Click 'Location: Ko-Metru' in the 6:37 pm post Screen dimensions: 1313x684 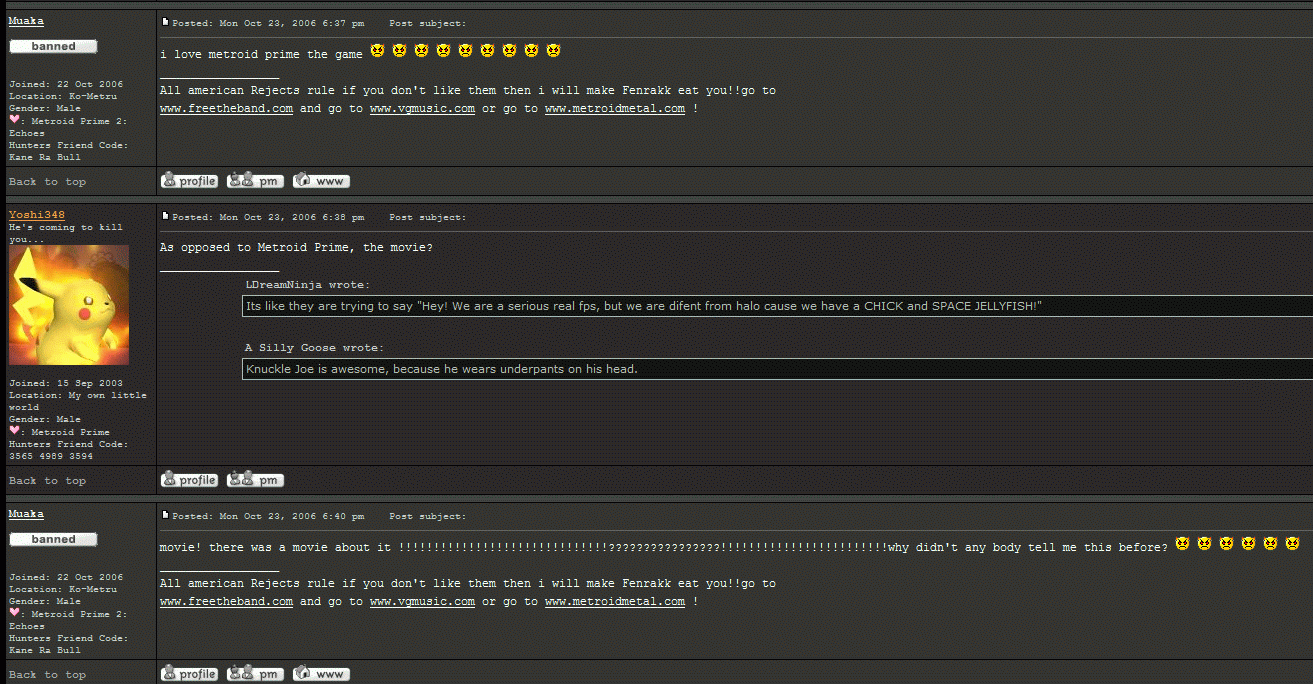coord(63,96)
